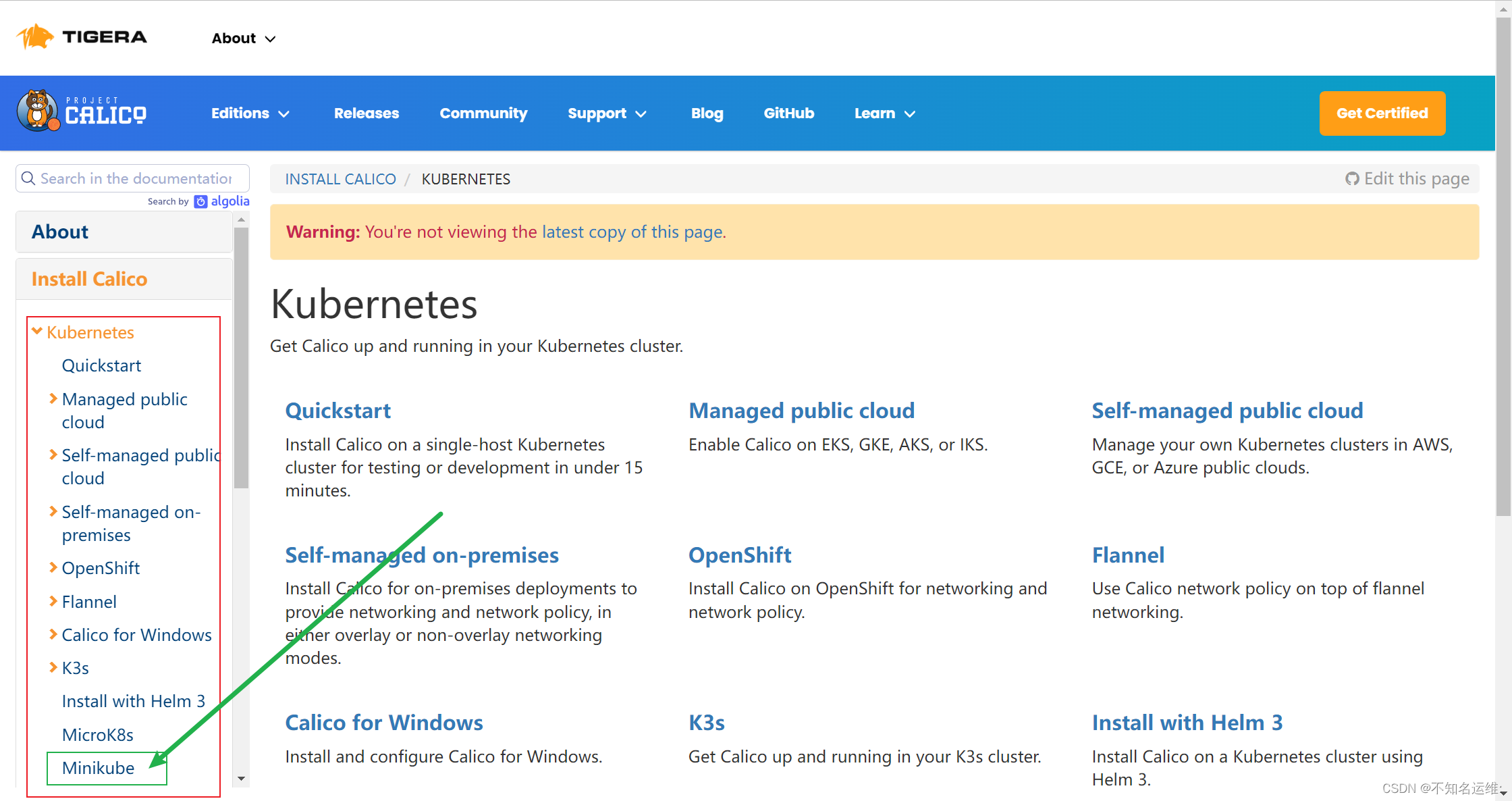This screenshot has height=801, width=1512.
Task: Open the Support dropdown menu
Action: click(x=607, y=113)
